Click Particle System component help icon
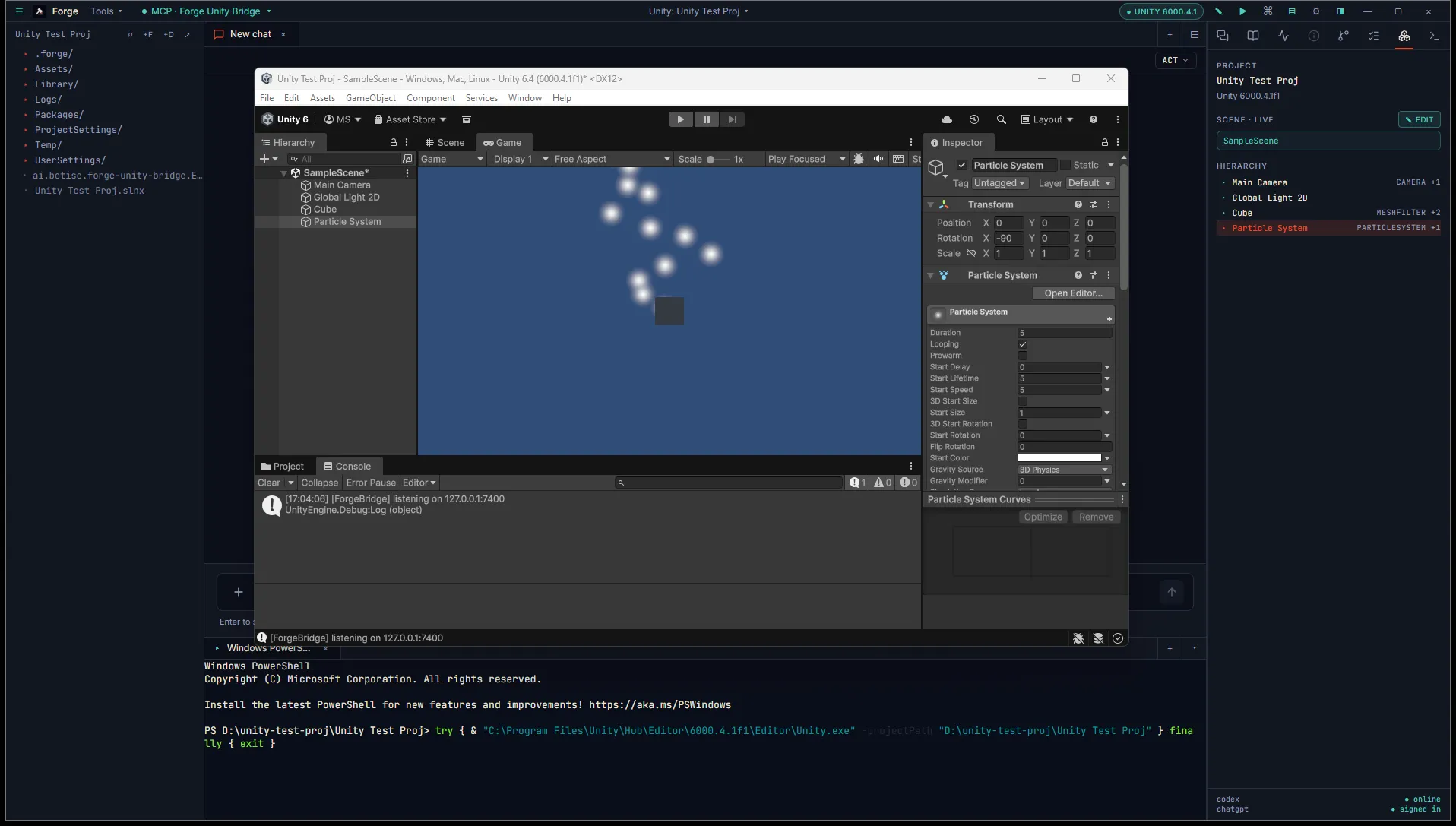 [x=1078, y=275]
